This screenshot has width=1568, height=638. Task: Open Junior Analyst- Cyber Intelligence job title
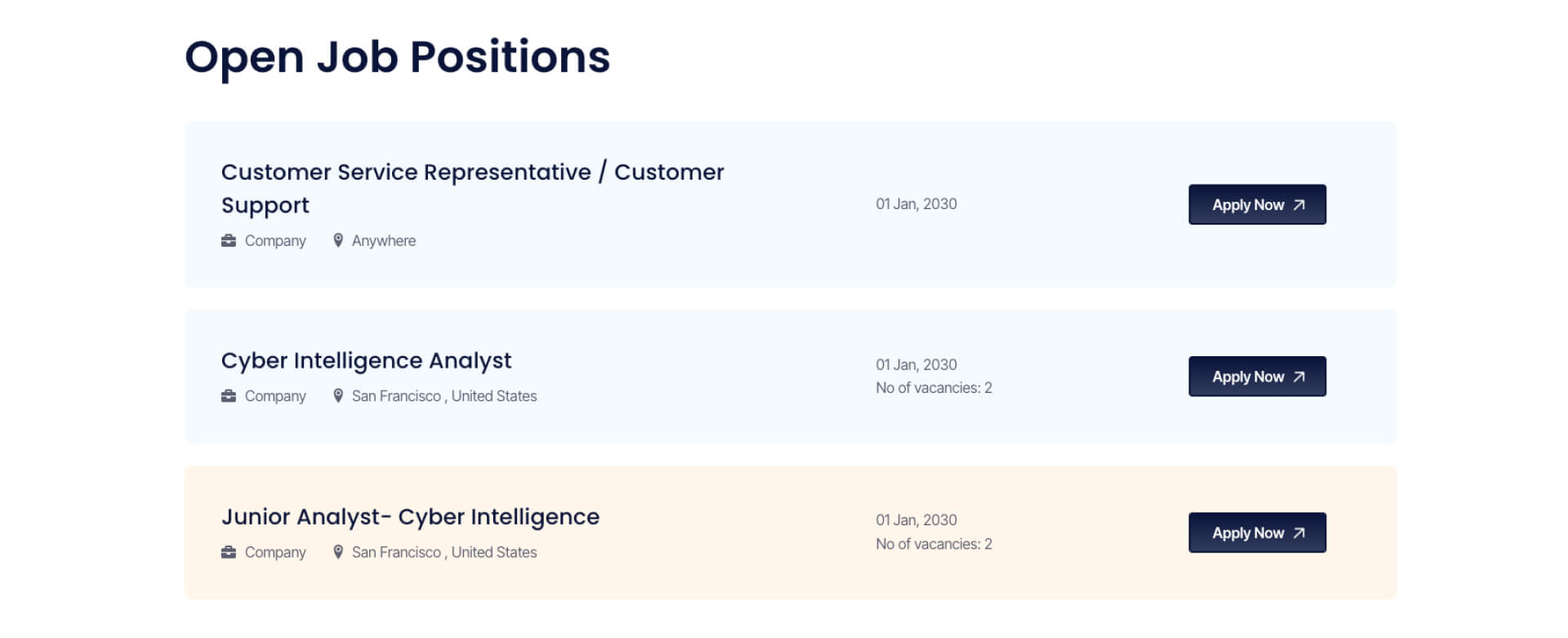point(411,517)
